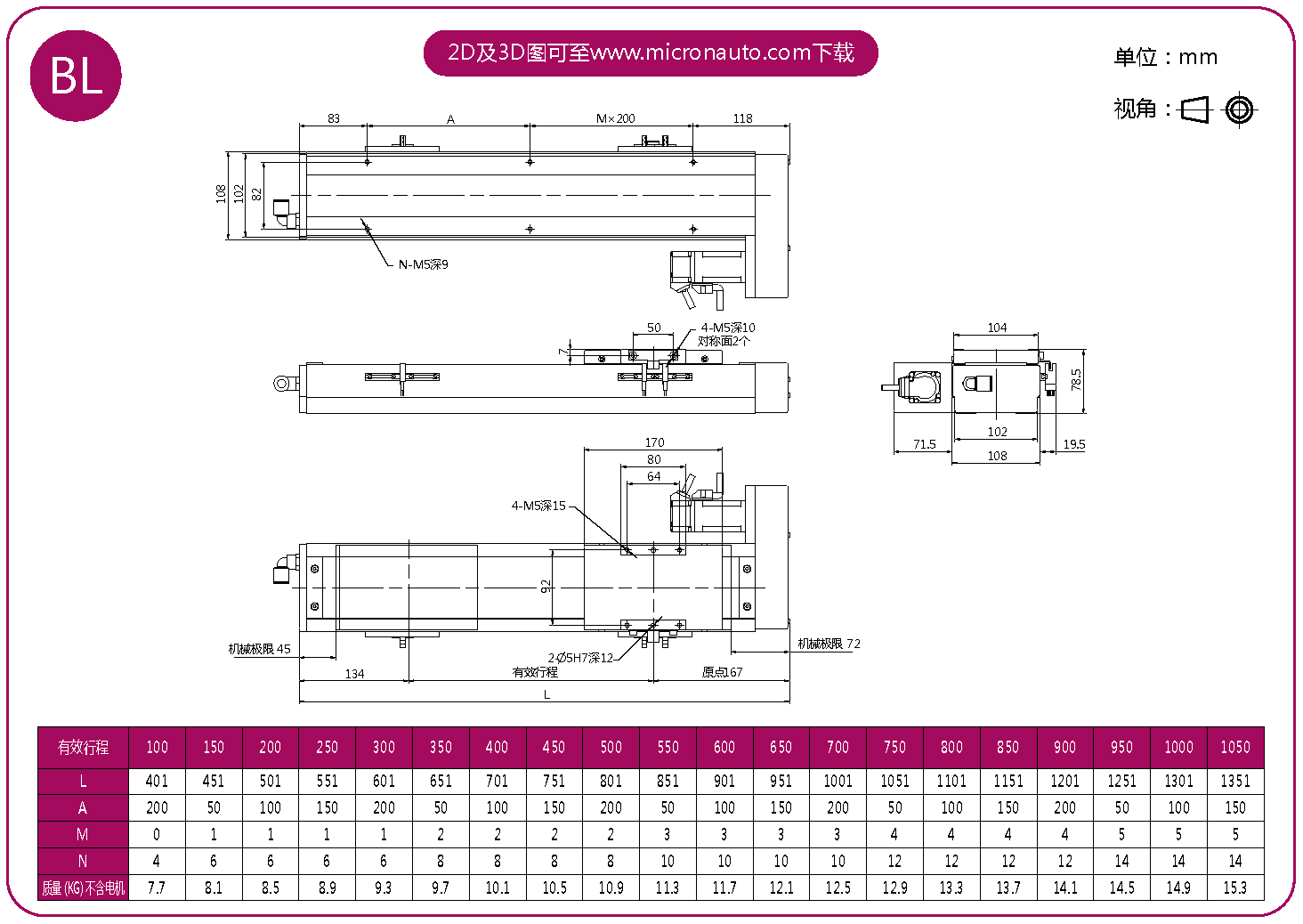This screenshot has width=1303, height=924.
Task: Click the 机械极限 45 label
Action: pyautogui.click(x=259, y=649)
